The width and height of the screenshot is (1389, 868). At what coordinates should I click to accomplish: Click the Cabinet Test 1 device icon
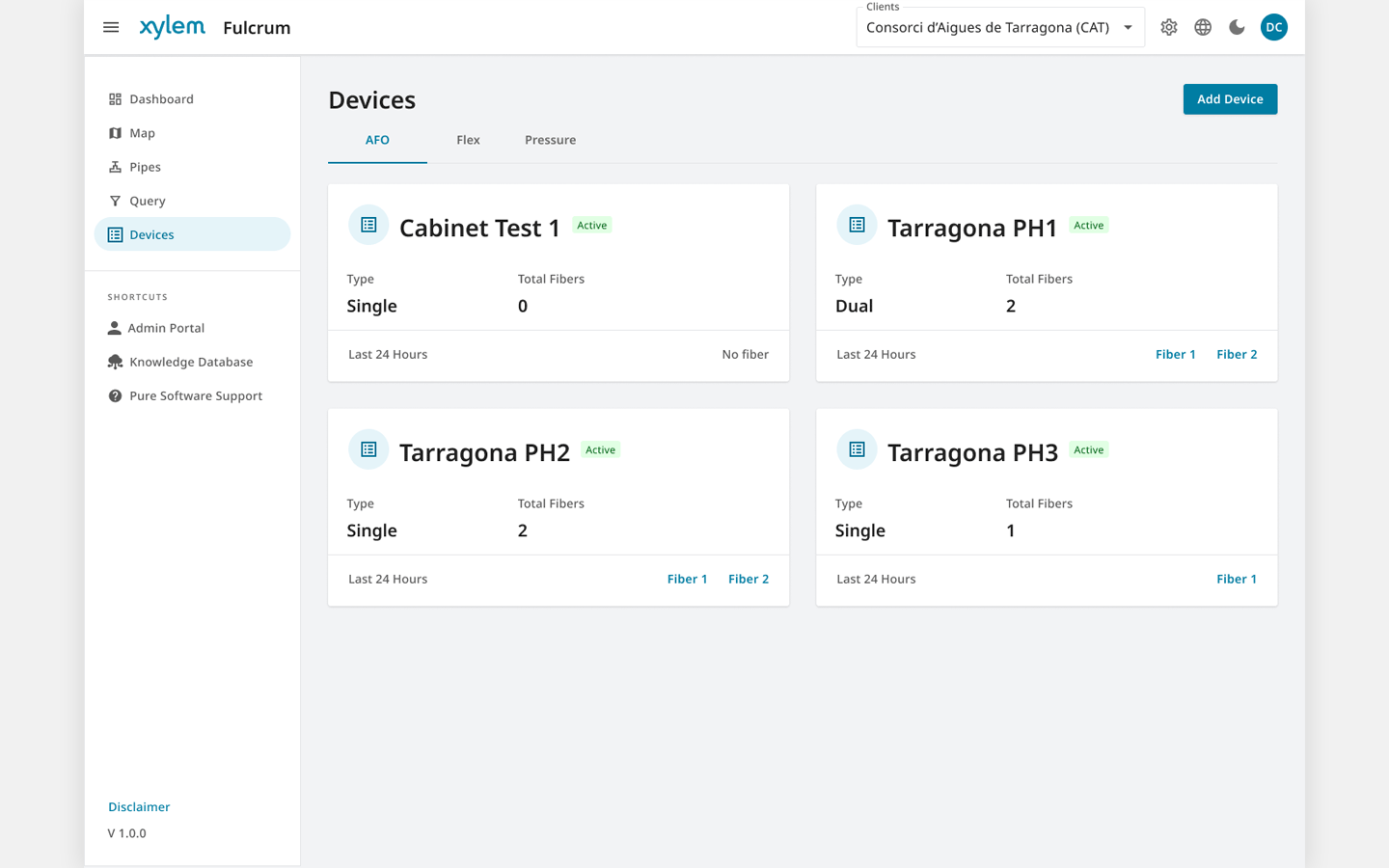click(368, 225)
